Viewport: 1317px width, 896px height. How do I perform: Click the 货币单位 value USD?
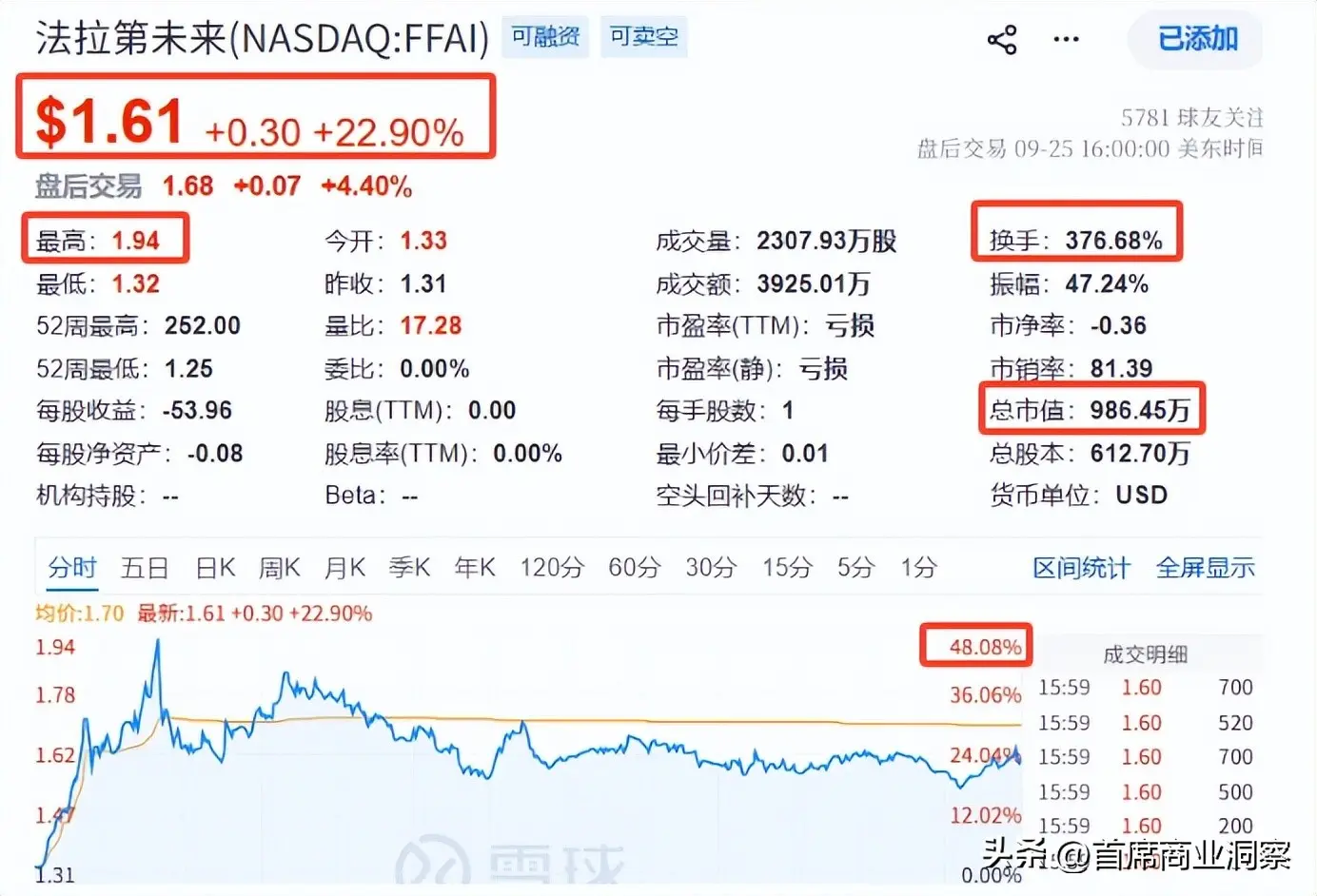1142,495
